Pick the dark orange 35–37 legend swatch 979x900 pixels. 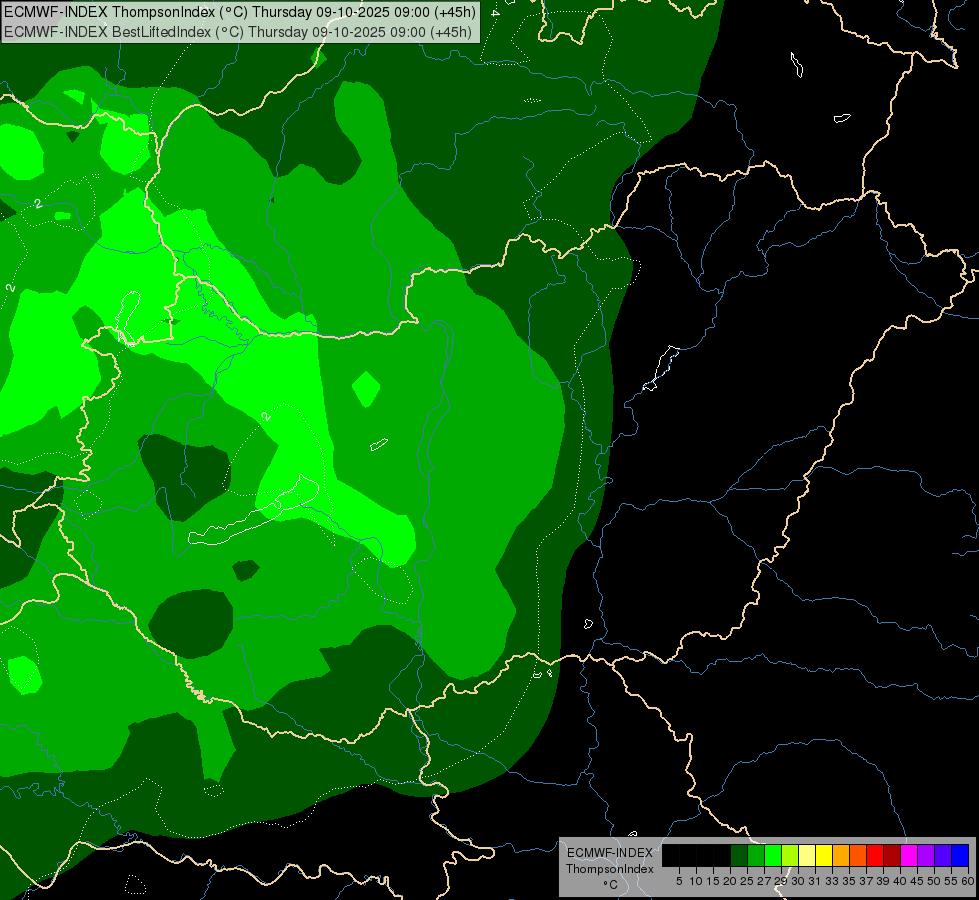click(x=858, y=855)
